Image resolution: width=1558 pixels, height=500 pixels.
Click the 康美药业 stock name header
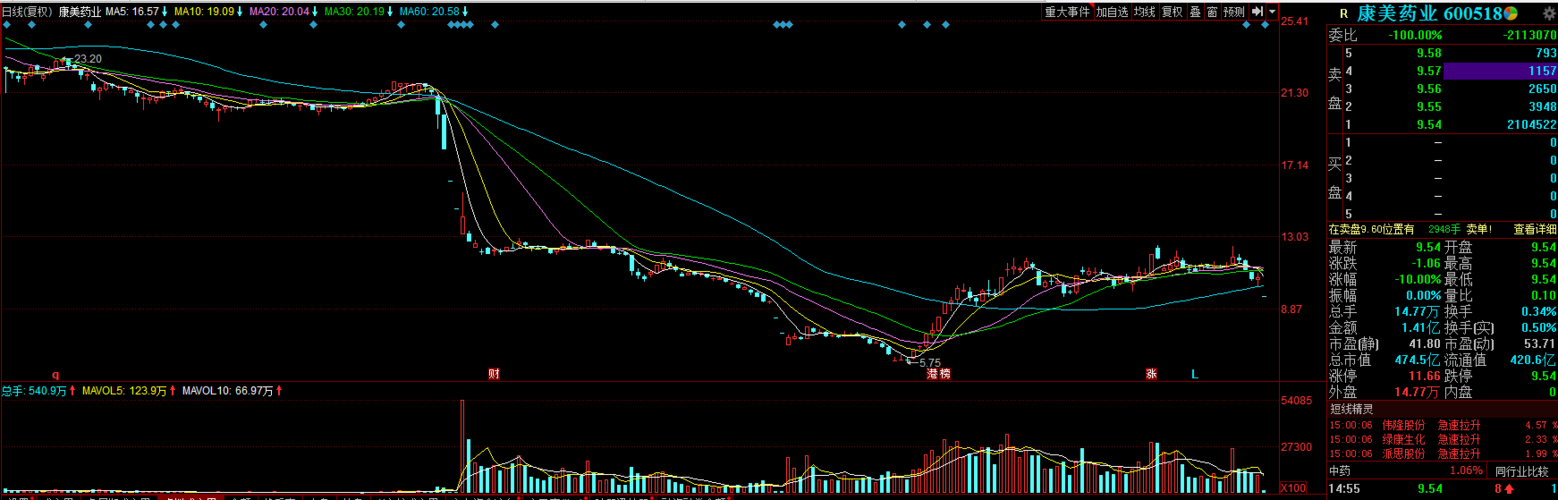[1396, 13]
